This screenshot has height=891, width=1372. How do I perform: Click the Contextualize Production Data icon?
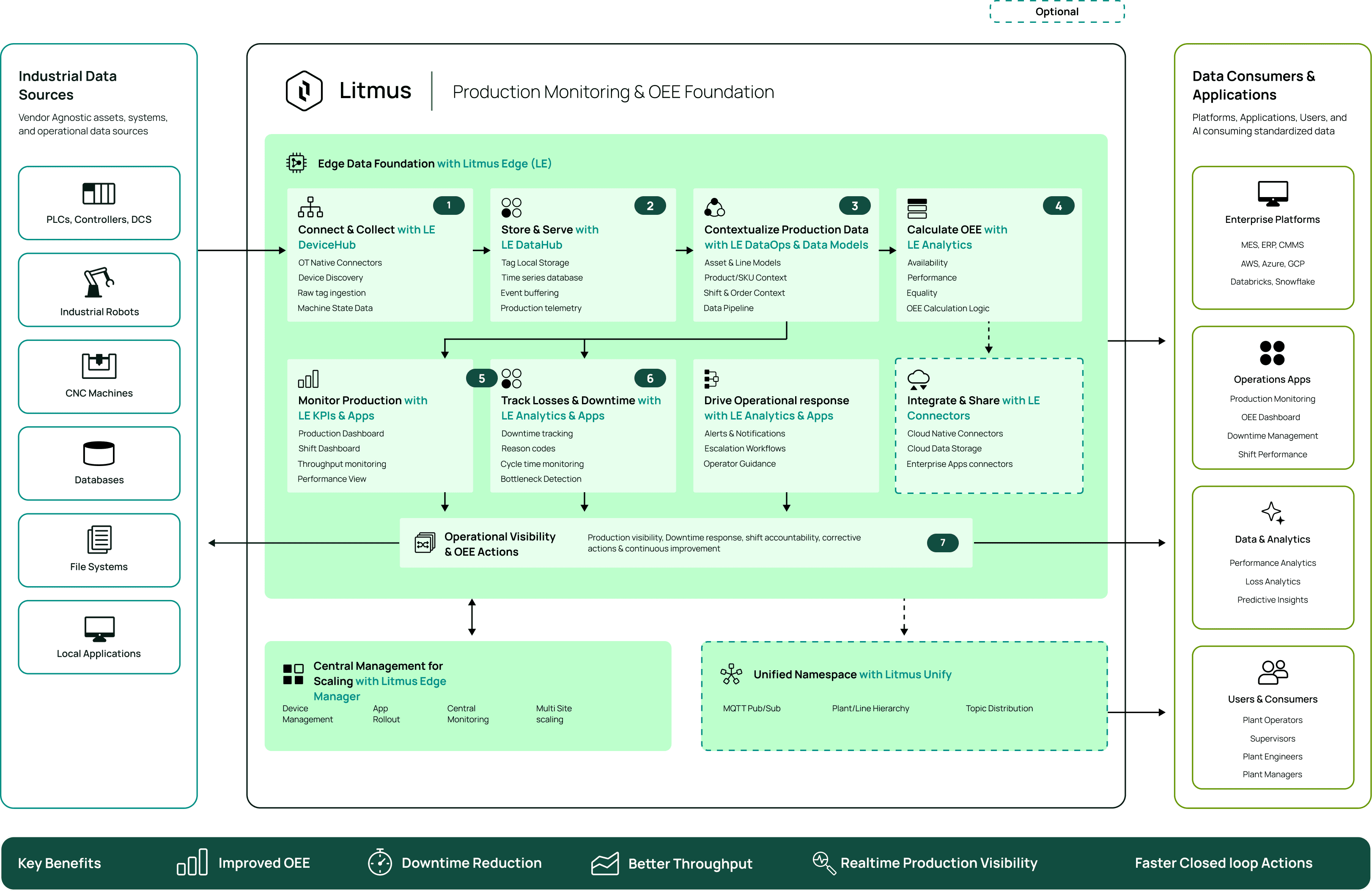(x=715, y=207)
